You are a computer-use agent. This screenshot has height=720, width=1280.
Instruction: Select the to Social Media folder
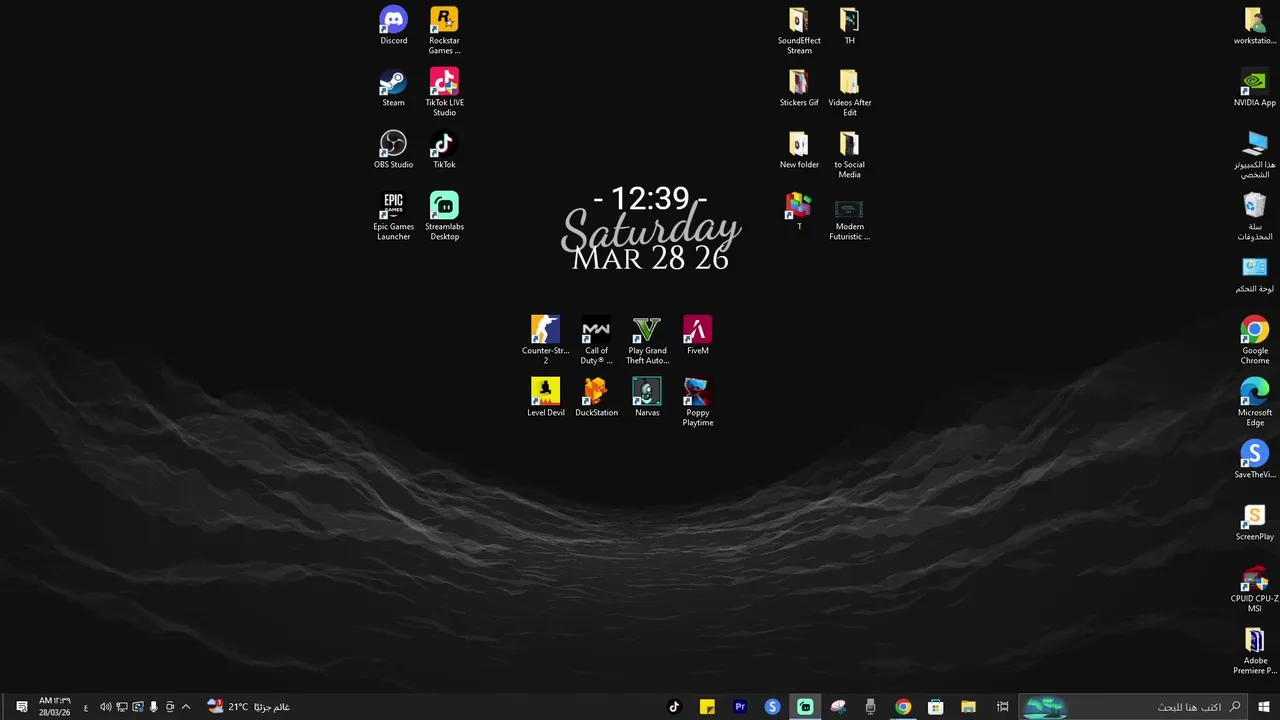click(849, 155)
